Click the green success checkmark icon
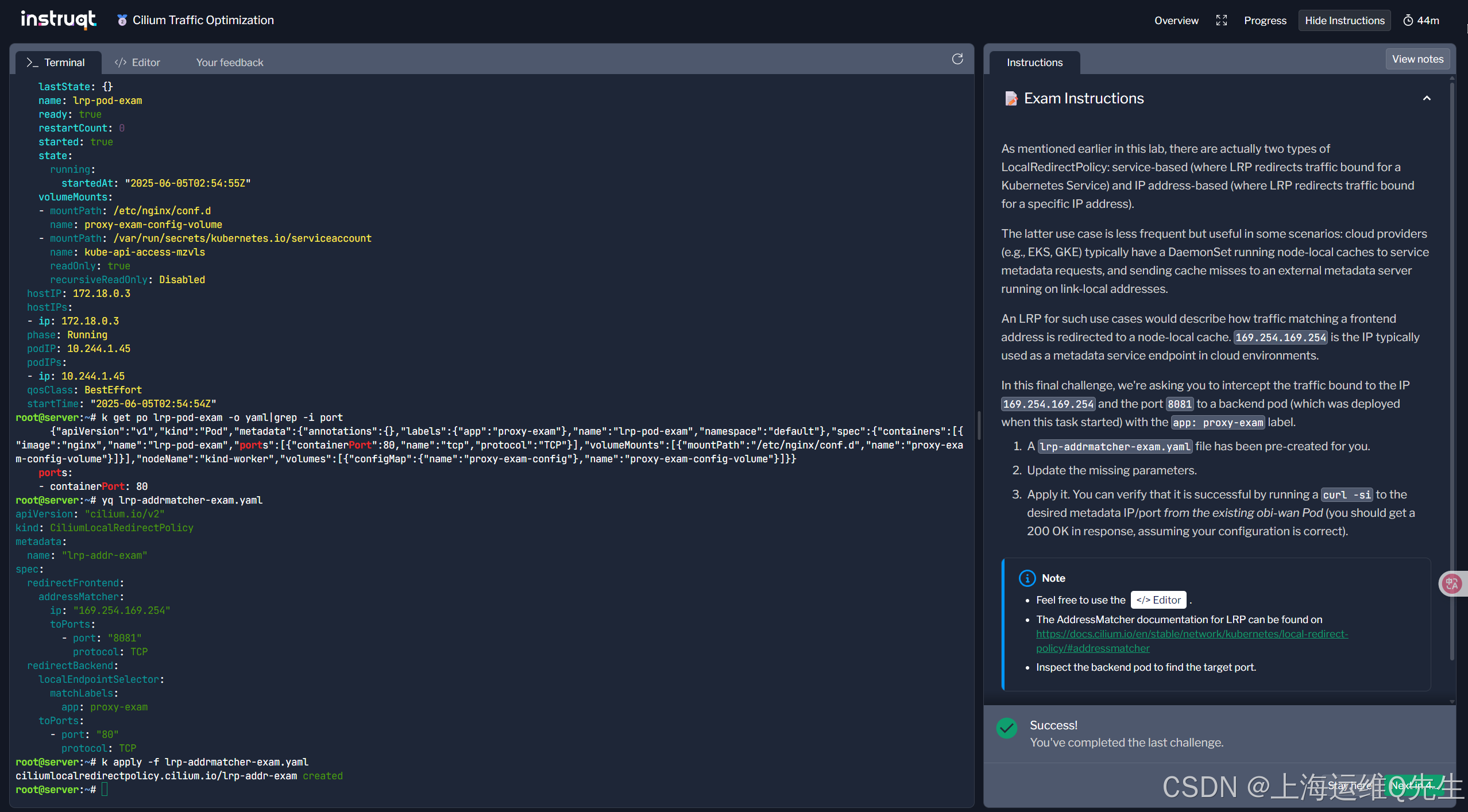Image resolution: width=1468 pixels, height=812 pixels. pos(1007,728)
